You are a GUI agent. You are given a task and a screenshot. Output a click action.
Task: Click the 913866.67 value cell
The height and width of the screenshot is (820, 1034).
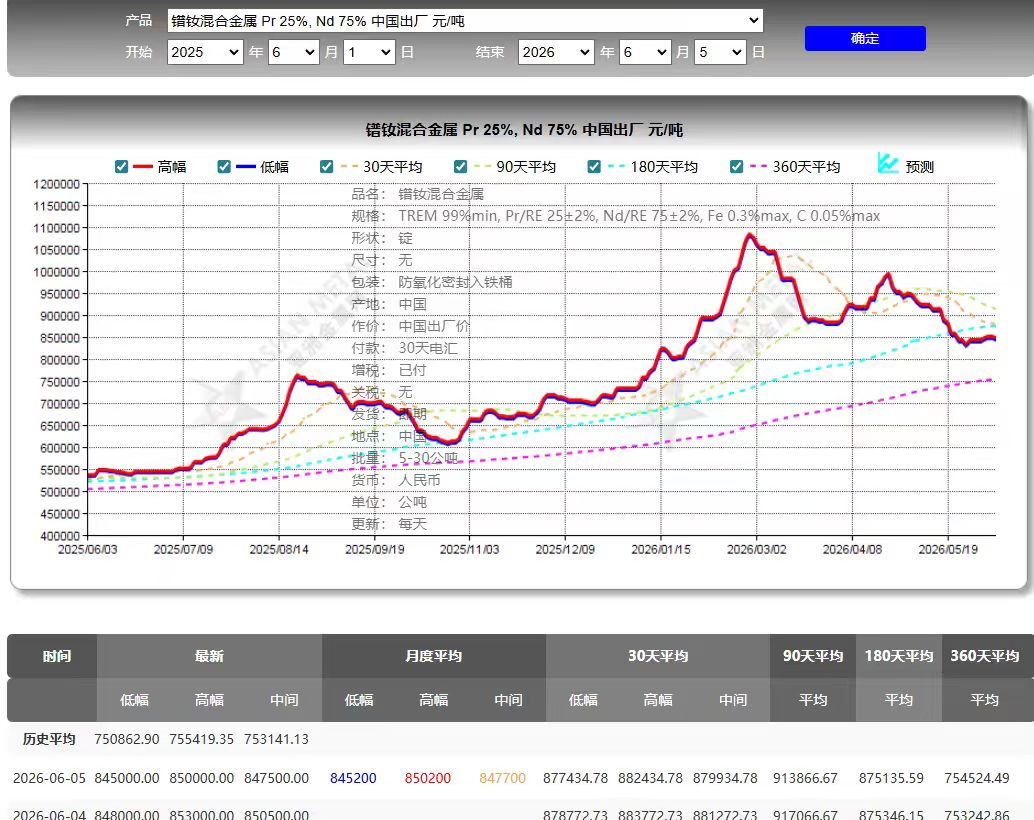(805, 778)
